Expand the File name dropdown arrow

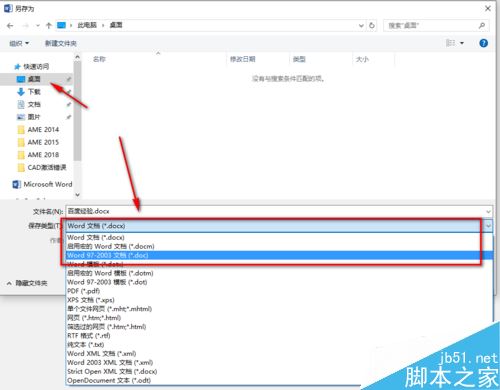pyautogui.click(x=488, y=211)
